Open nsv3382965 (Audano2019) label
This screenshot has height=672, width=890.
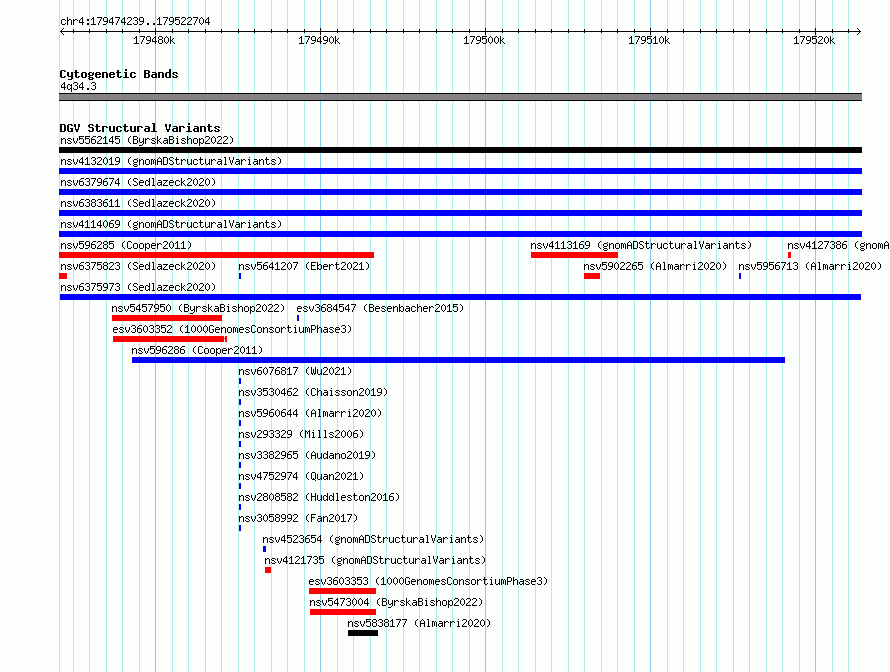click(x=307, y=455)
